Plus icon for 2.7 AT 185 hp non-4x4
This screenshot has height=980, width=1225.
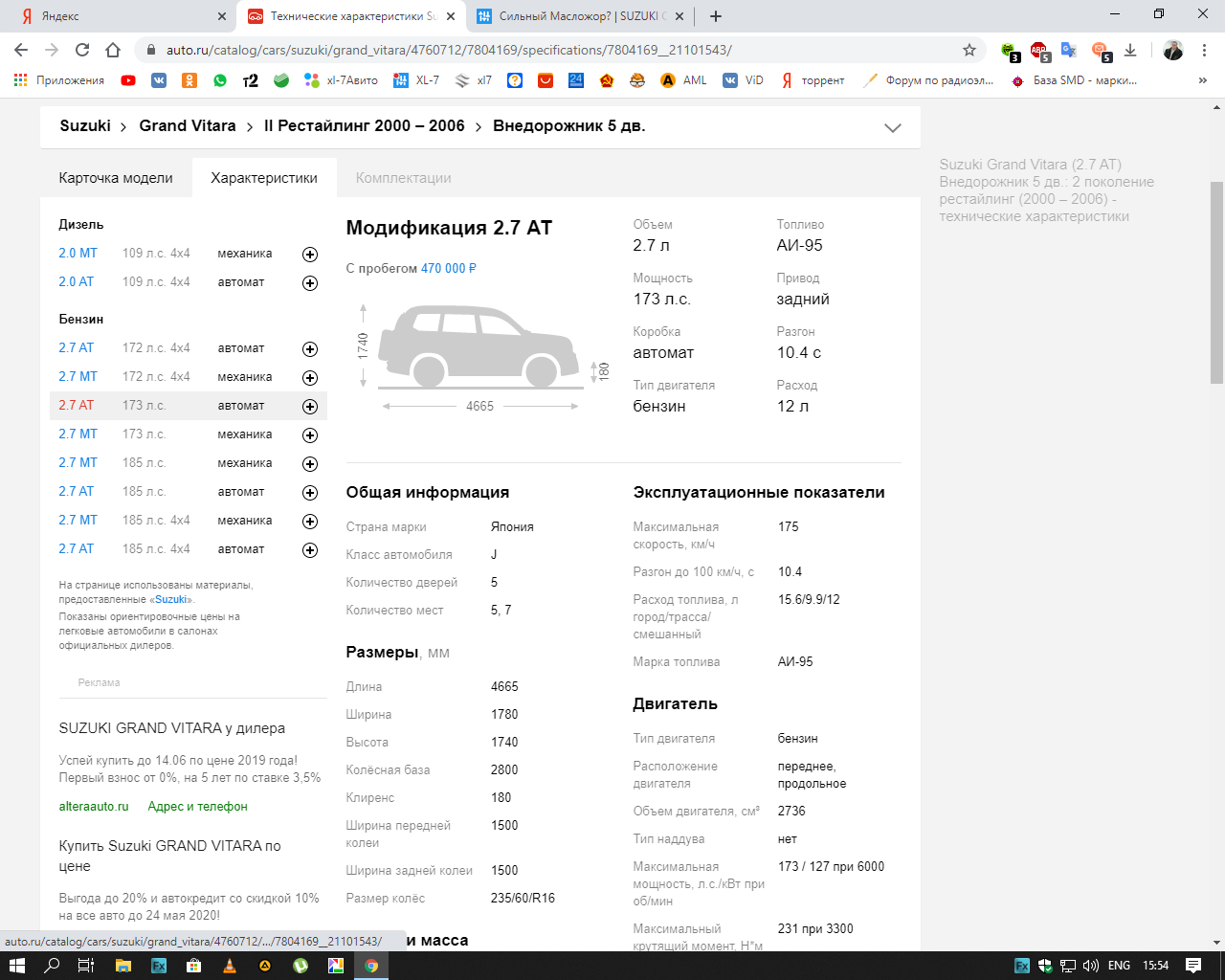(x=310, y=493)
